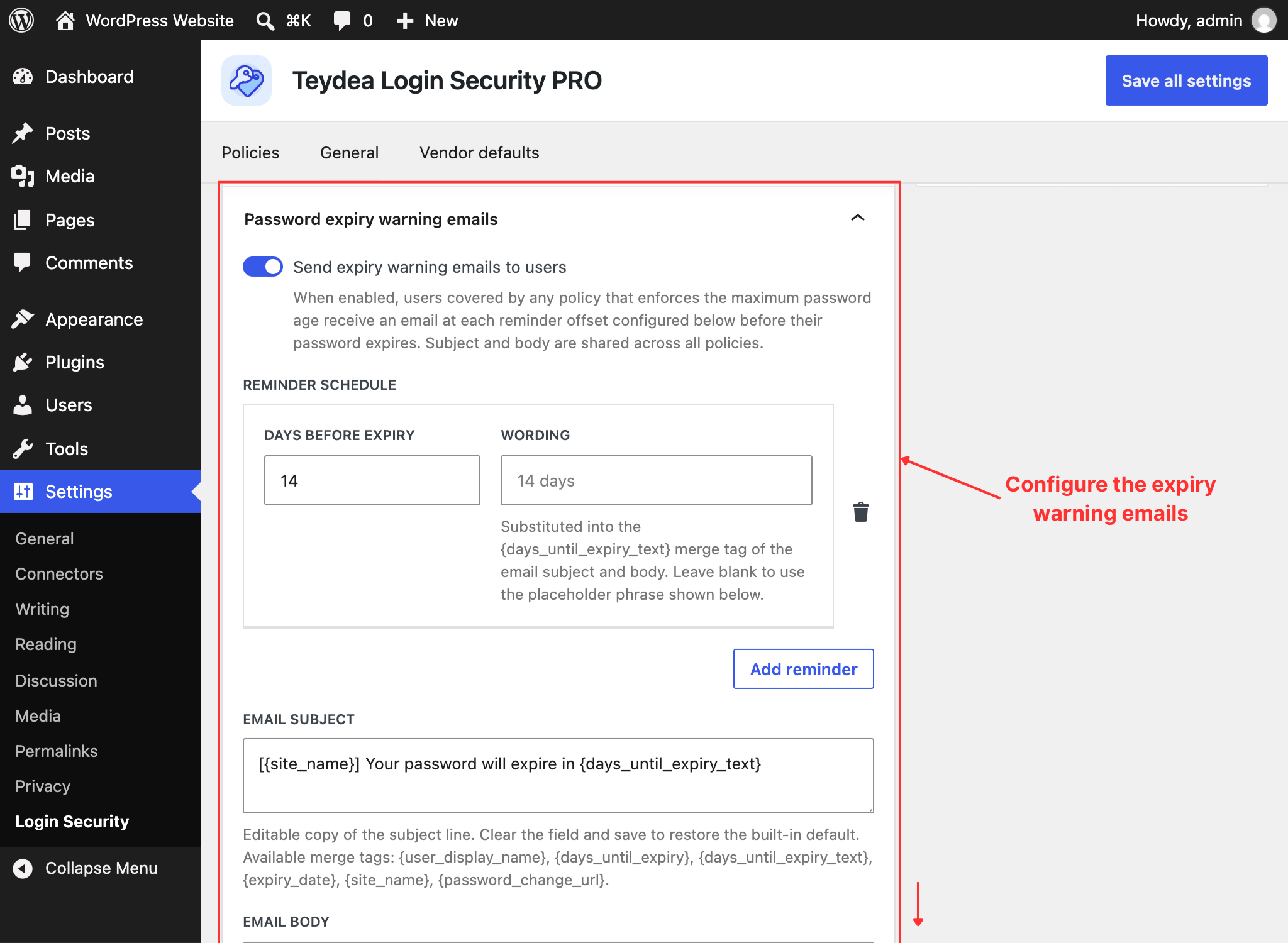The image size is (1288, 943).
Task: Click the Add reminder button
Action: click(803, 669)
